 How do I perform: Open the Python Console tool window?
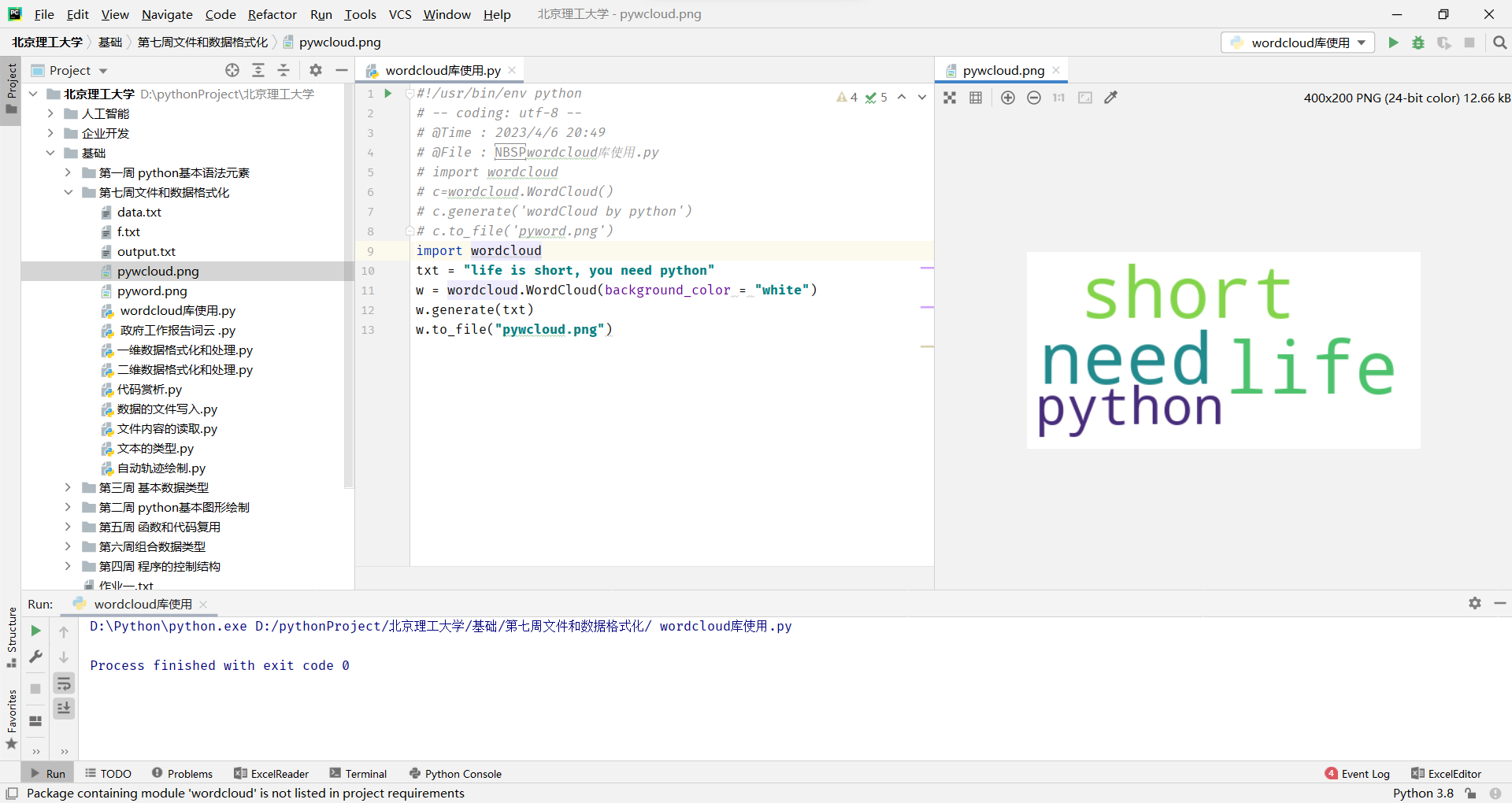[455, 774]
